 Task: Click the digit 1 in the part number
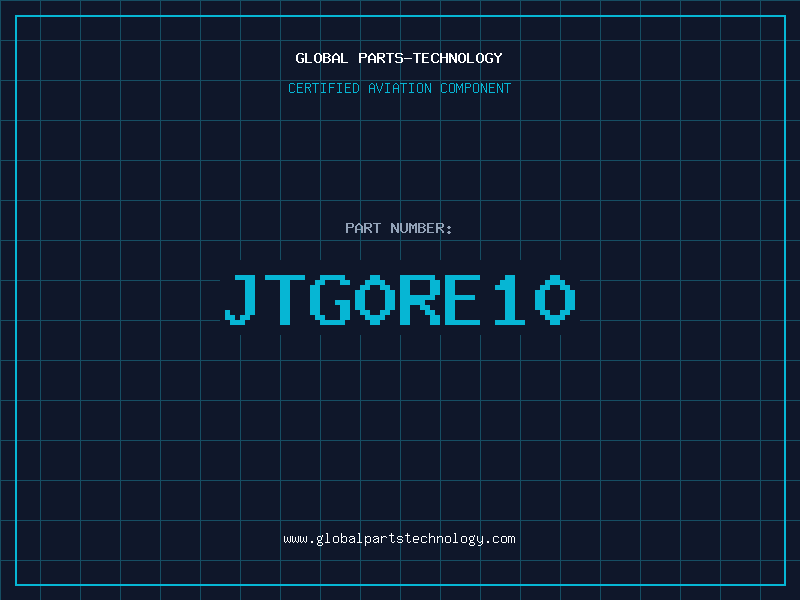click(510, 300)
